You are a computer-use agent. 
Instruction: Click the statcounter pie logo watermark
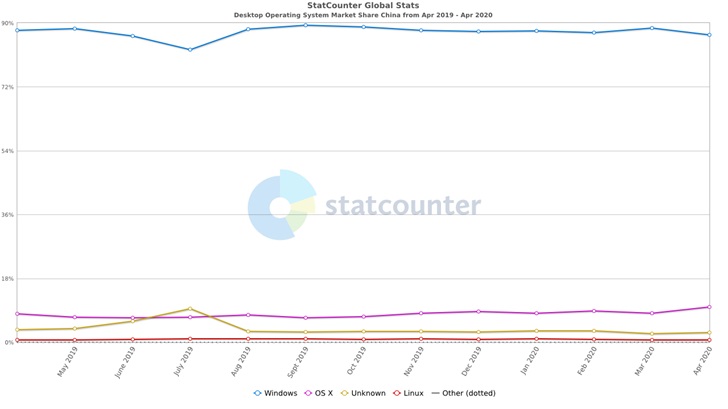click(281, 207)
